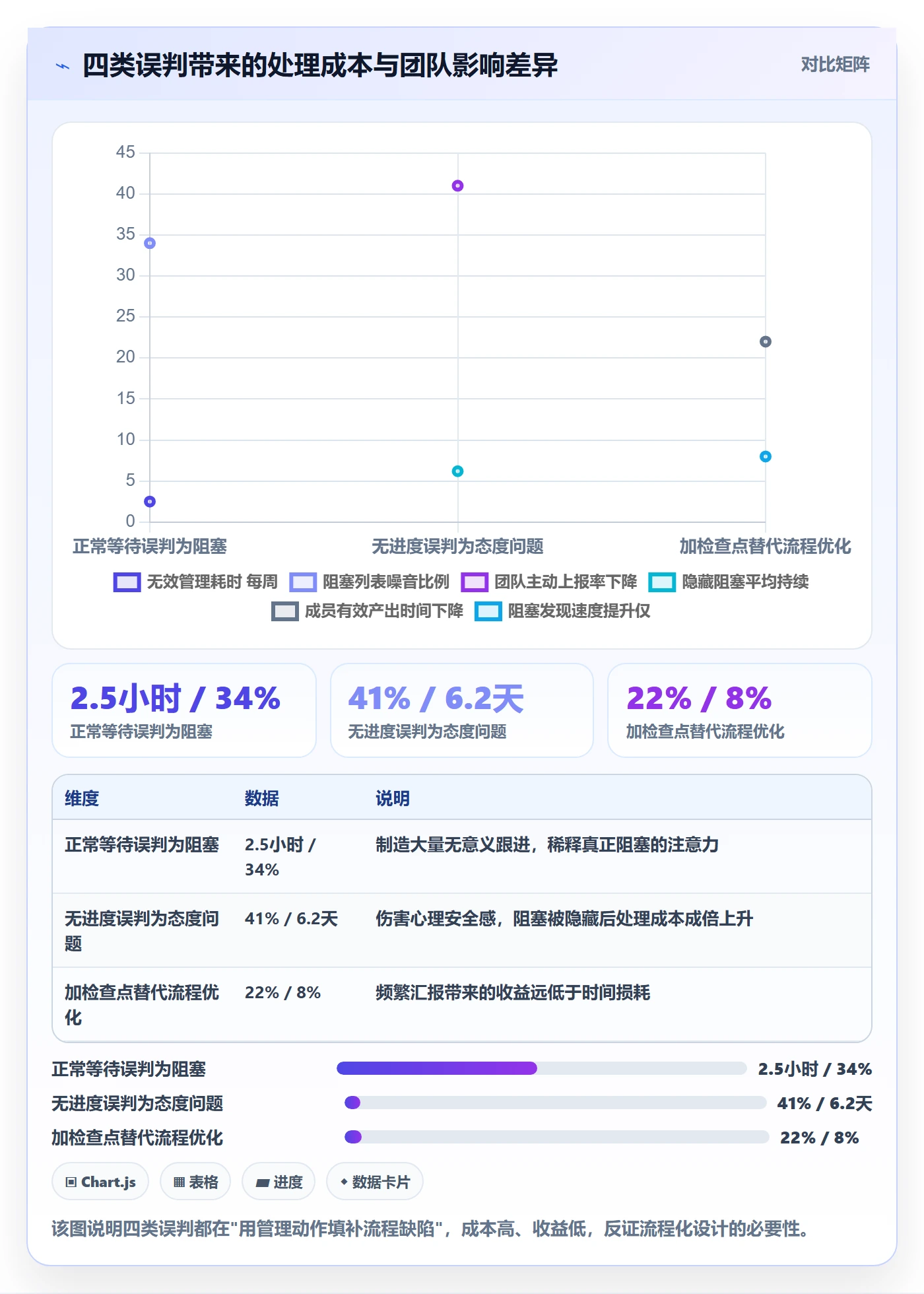The image size is (924, 1294).
Task: Click the summary sentence at bottom
Action: (x=431, y=1229)
